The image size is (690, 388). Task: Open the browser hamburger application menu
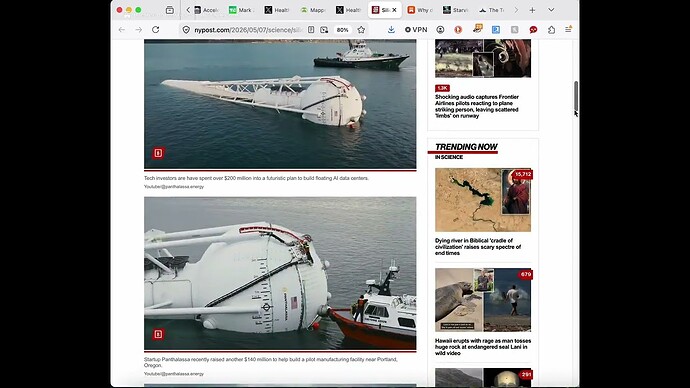click(x=568, y=29)
